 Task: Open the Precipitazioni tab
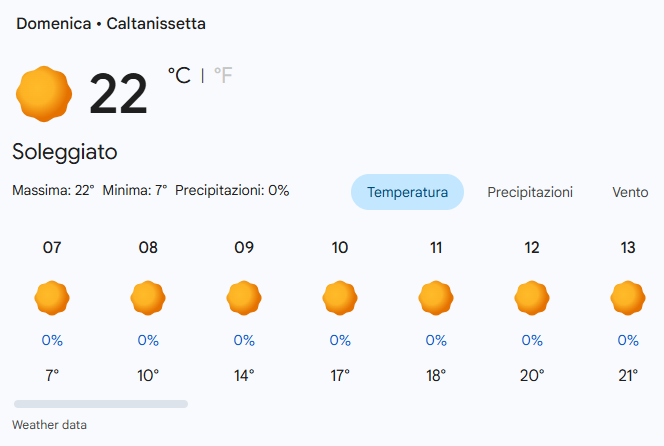(x=530, y=192)
